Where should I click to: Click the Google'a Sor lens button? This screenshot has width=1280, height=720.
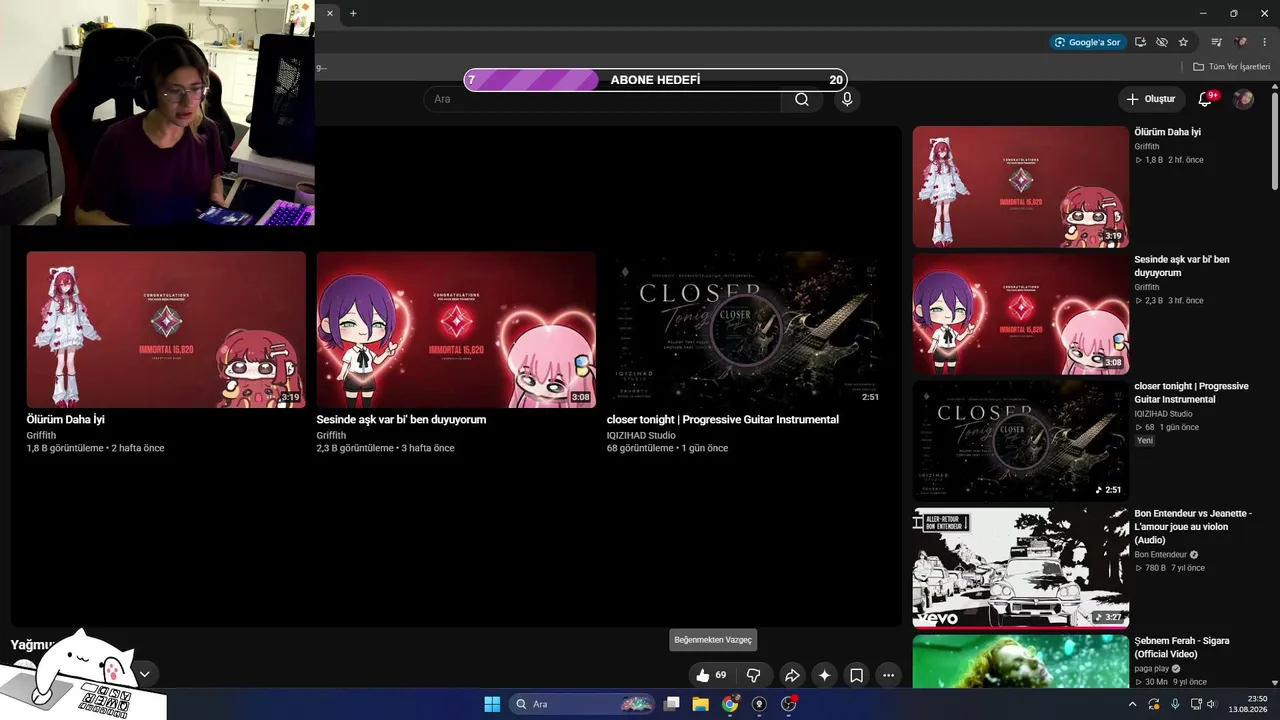1088,42
